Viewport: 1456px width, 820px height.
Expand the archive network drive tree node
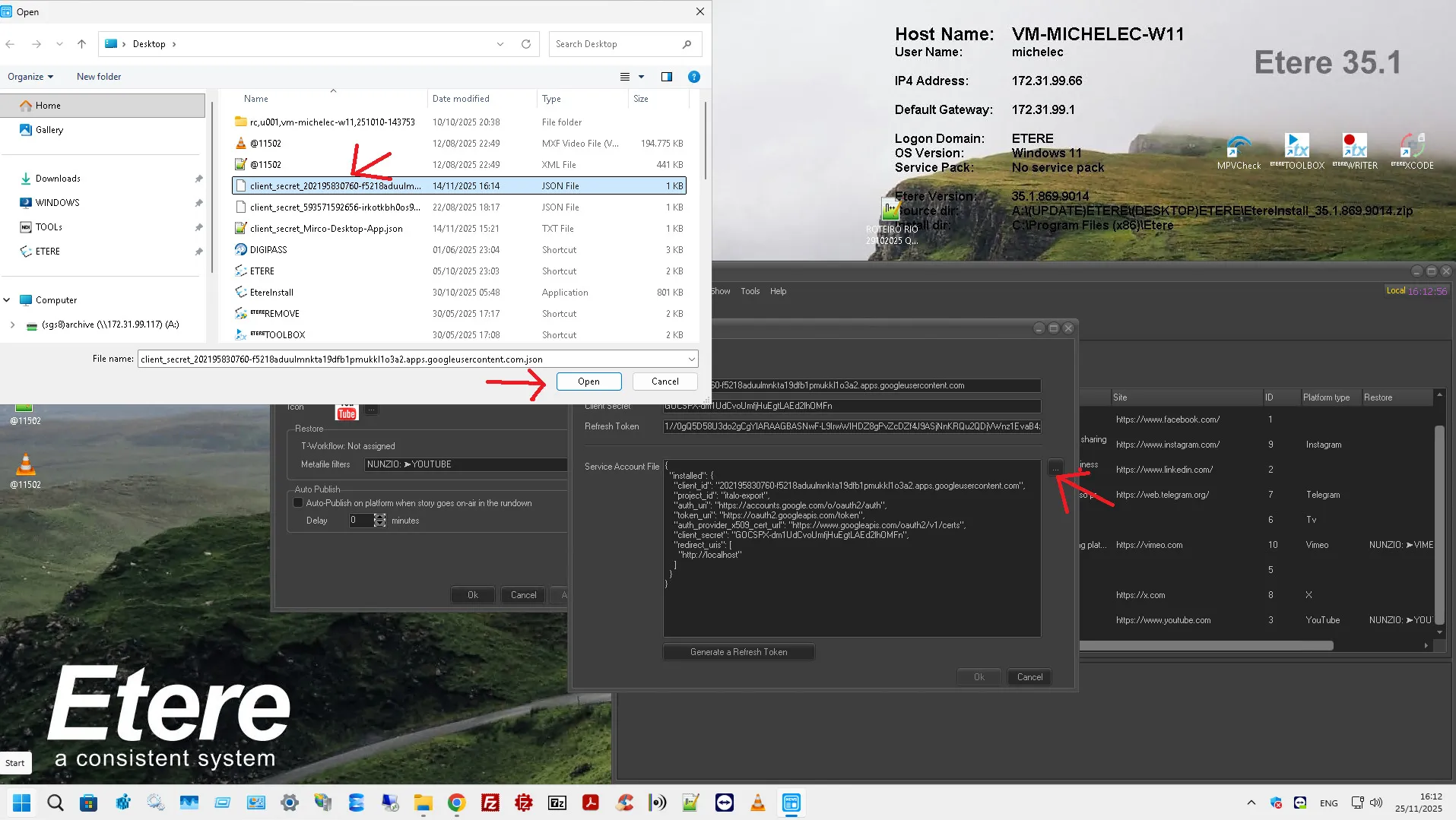pos(12,325)
